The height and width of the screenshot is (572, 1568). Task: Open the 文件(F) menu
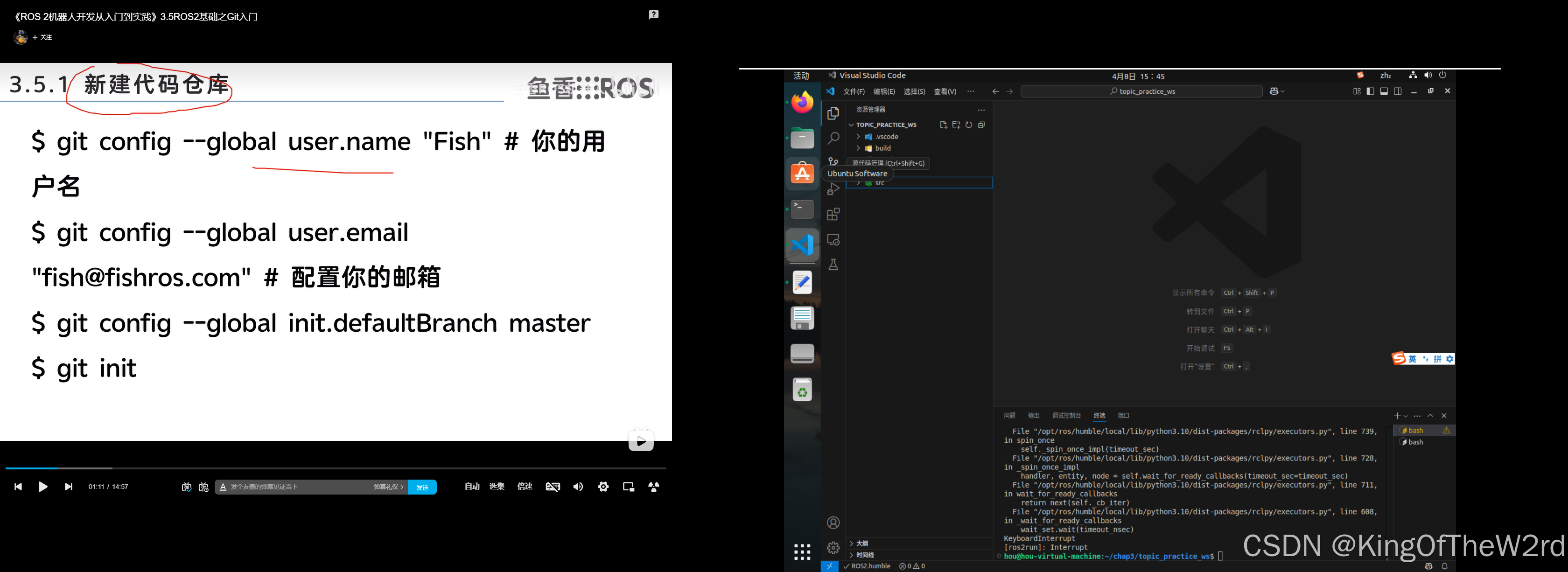[854, 91]
